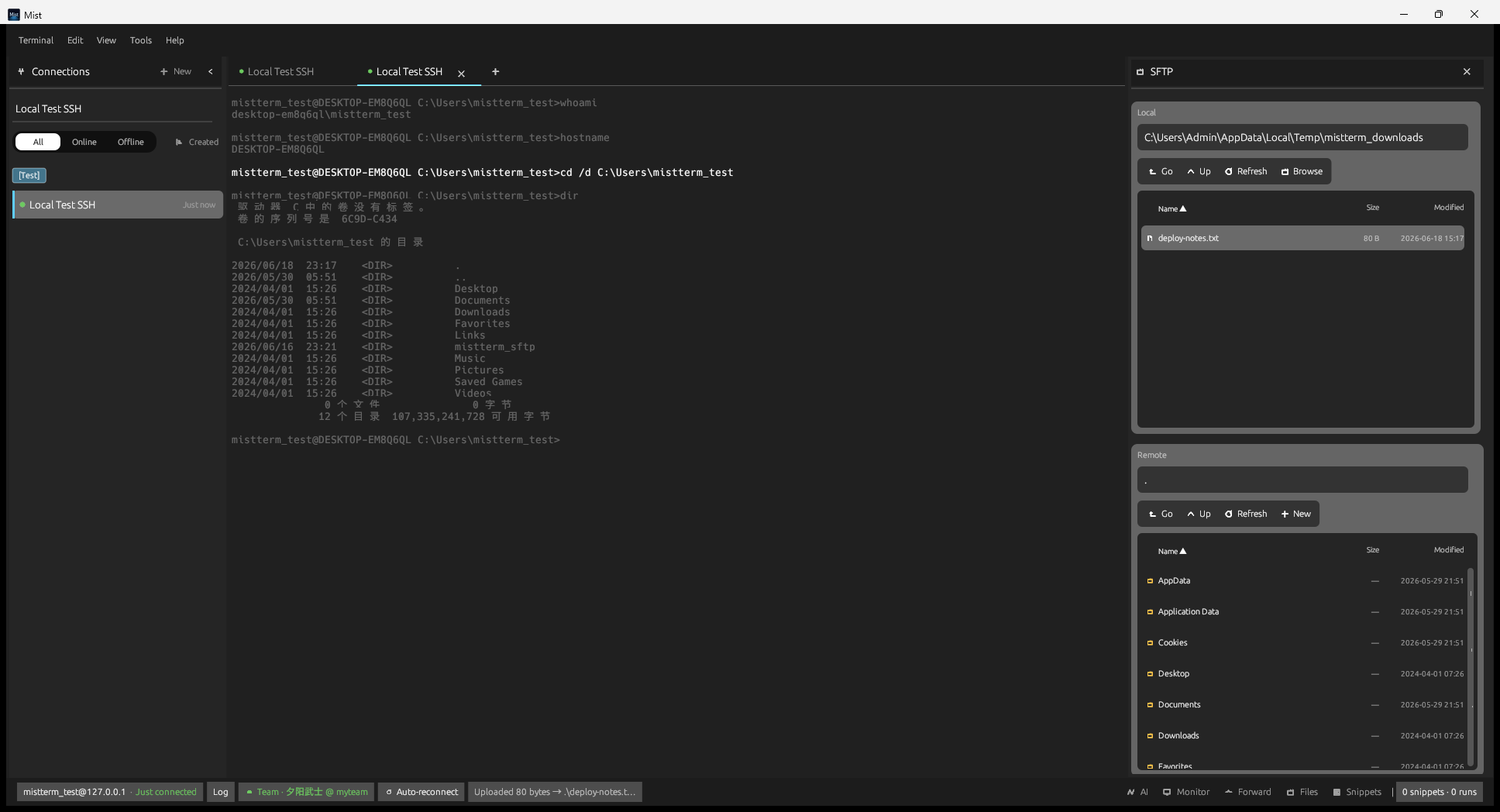The width and height of the screenshot is (1500, 812).
Task: Click the SFTP panel icon
Action: click(x=1140, y=71)
